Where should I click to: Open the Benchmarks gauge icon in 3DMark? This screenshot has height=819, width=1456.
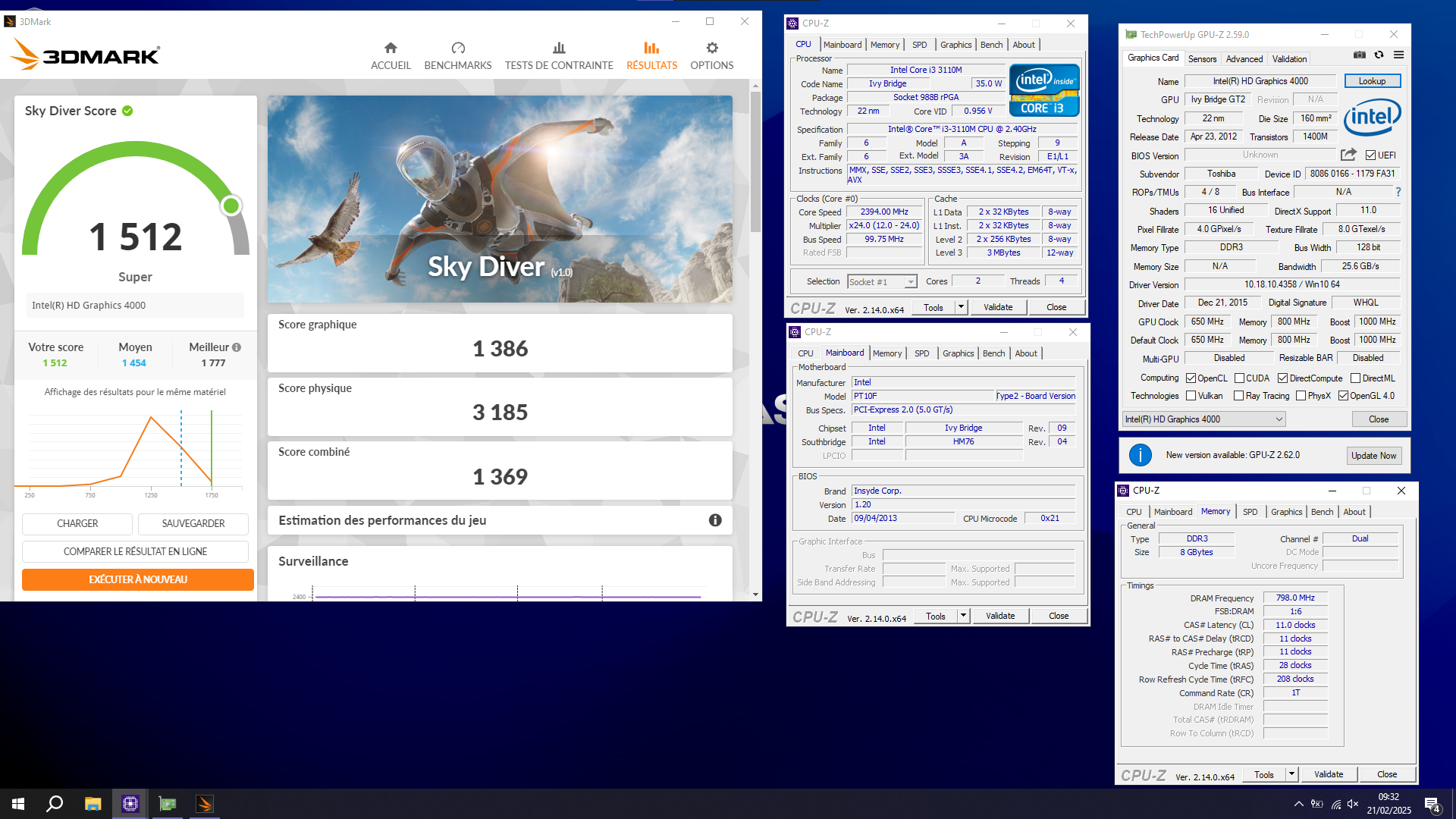(x=458, y=48)
